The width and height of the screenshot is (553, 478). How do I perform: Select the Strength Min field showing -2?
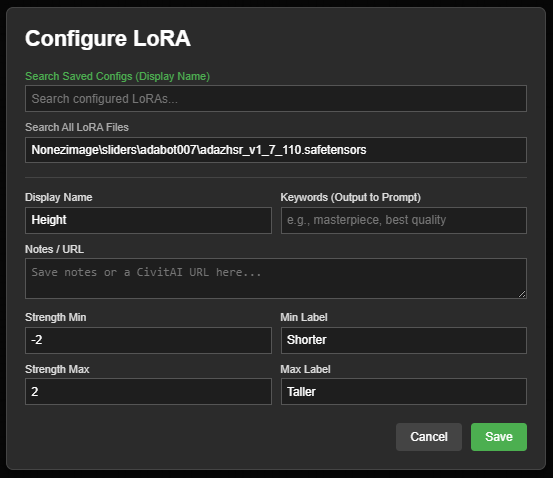(148, 340)
